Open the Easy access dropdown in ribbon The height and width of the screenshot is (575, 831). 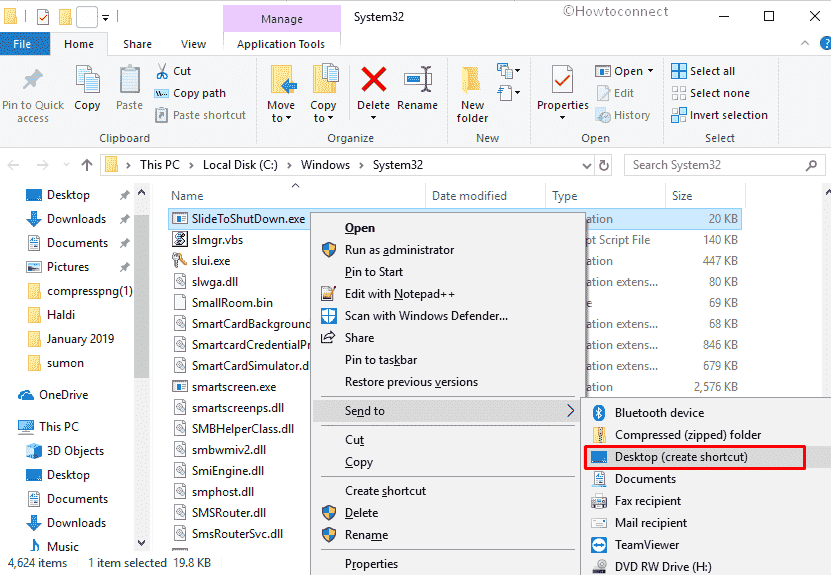[x=508, y=94]
